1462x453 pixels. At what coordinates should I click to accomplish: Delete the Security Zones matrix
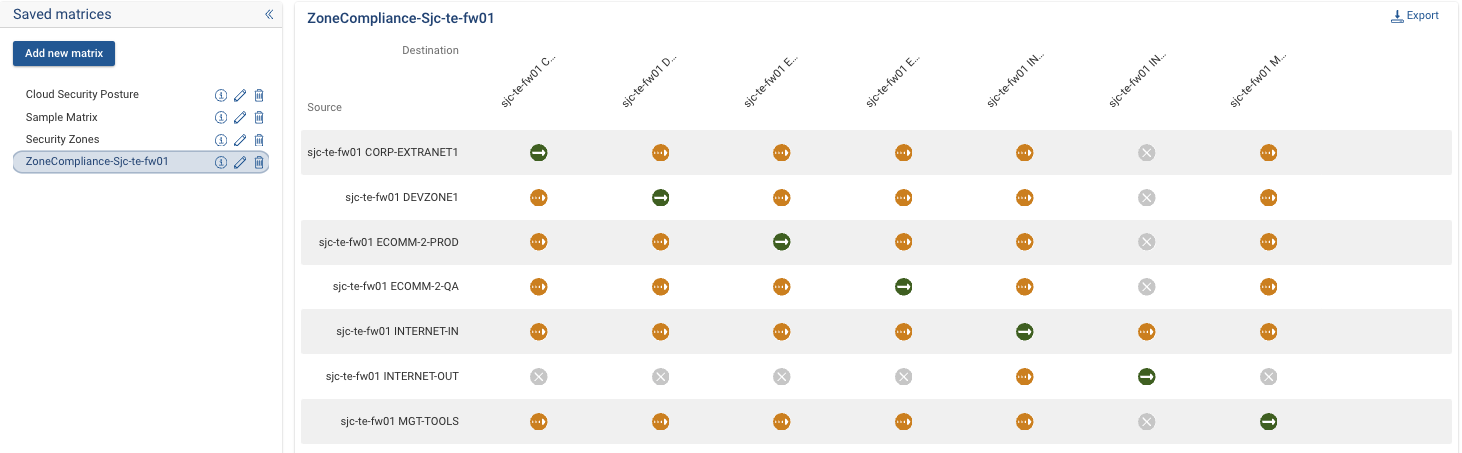pos(259,140)
